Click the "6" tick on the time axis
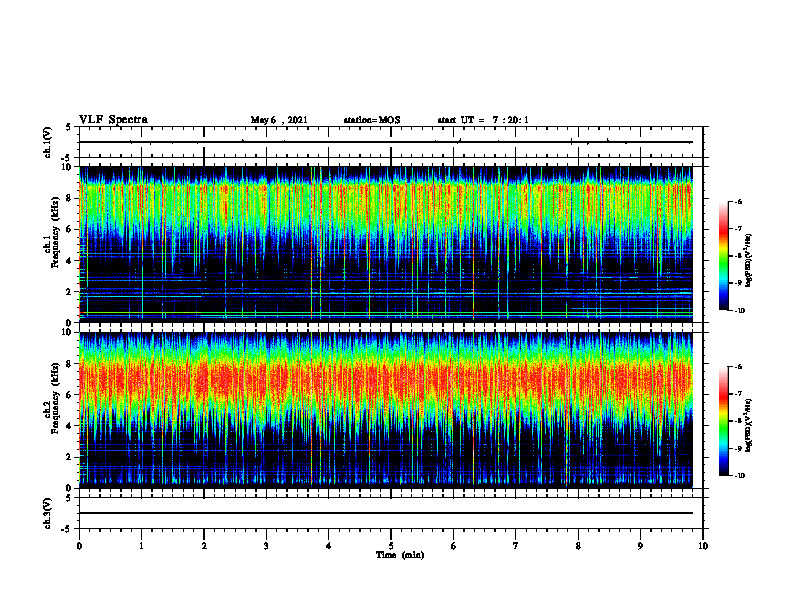Viewport: 792px width, 612px height. click(x=454, y=546)
